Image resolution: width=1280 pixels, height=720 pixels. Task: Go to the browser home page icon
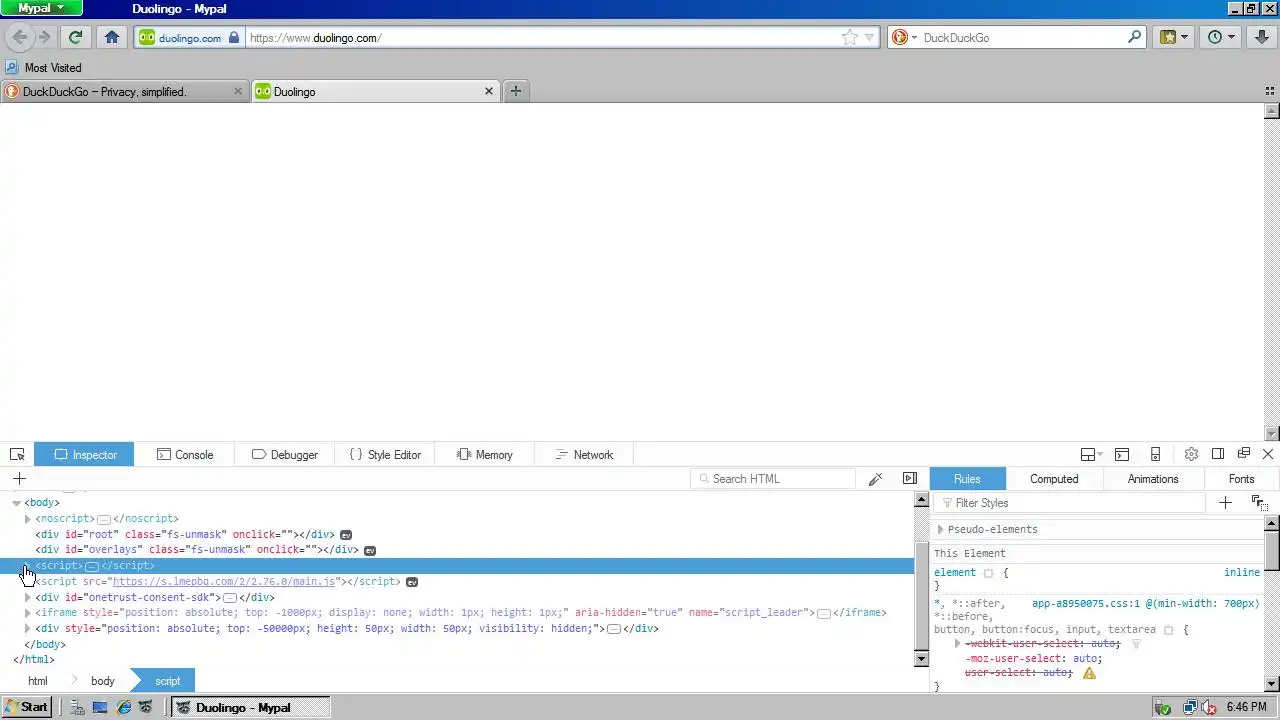point(112,37)
